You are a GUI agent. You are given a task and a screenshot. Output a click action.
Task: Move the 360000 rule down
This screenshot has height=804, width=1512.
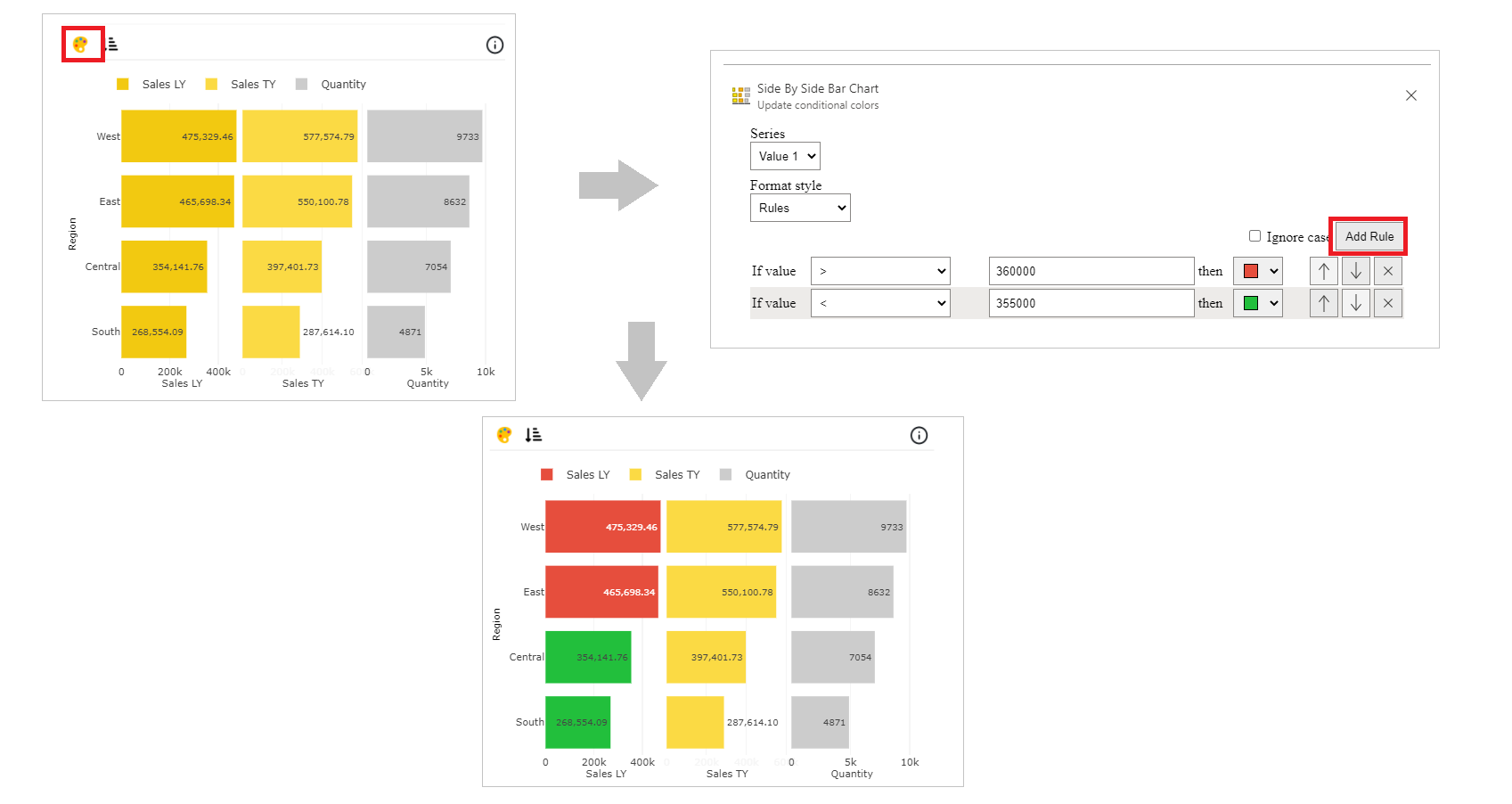pyautogui.click(x=1356, y=271)
